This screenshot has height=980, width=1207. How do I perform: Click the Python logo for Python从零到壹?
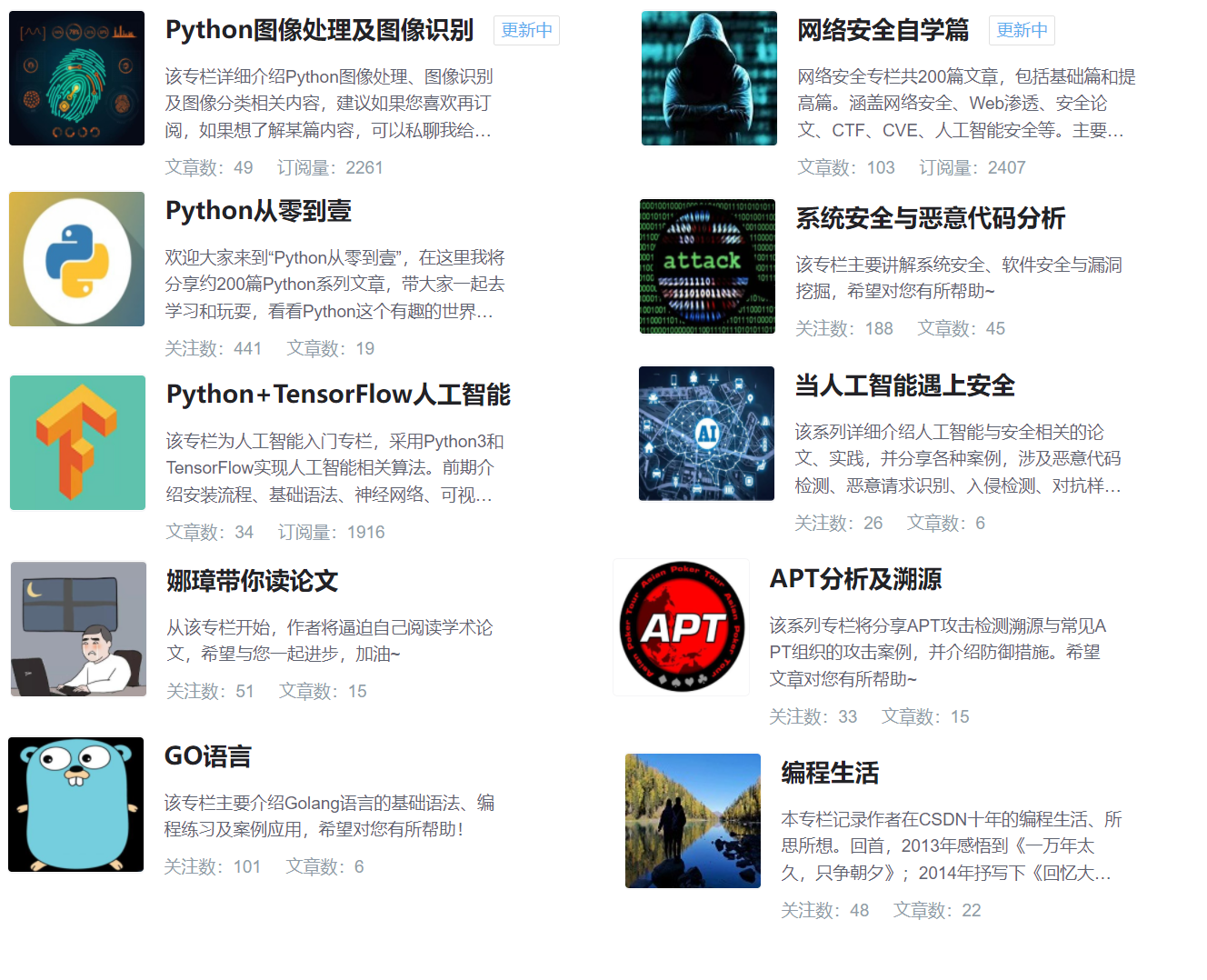click(x=76, y=258)
